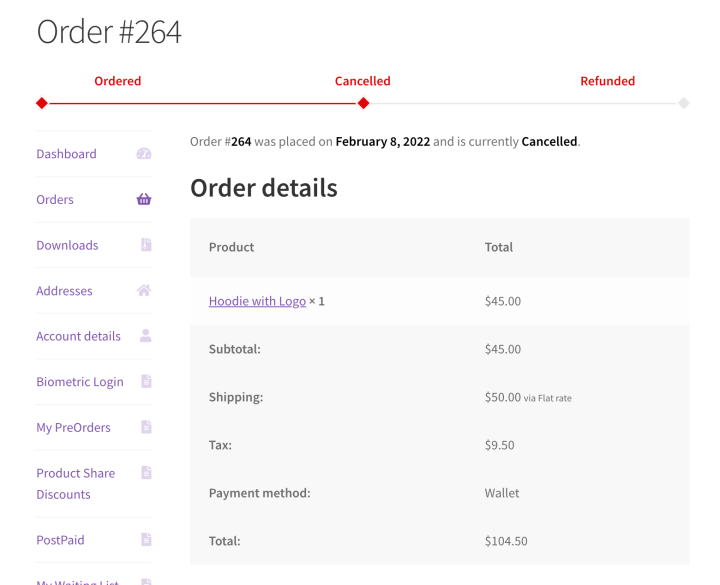Click the Cancelled status label in tracker
This screenshot has height=585, width=720.
[363, 81]
